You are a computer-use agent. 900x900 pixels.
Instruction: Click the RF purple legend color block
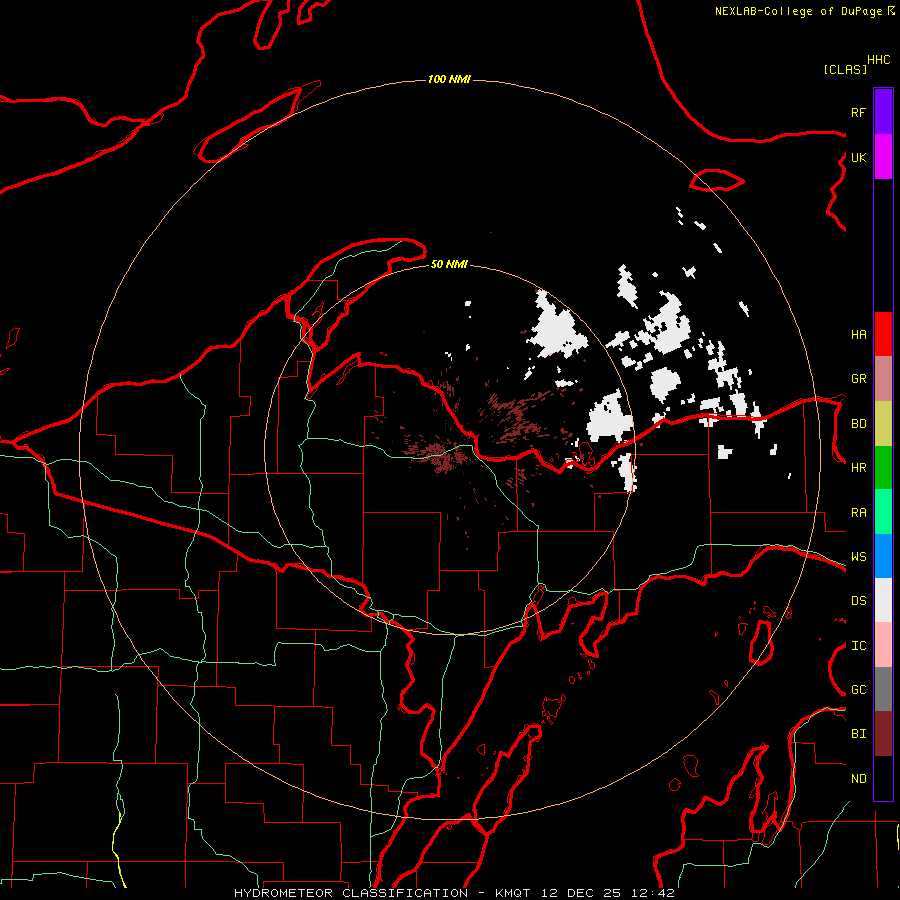883,112
